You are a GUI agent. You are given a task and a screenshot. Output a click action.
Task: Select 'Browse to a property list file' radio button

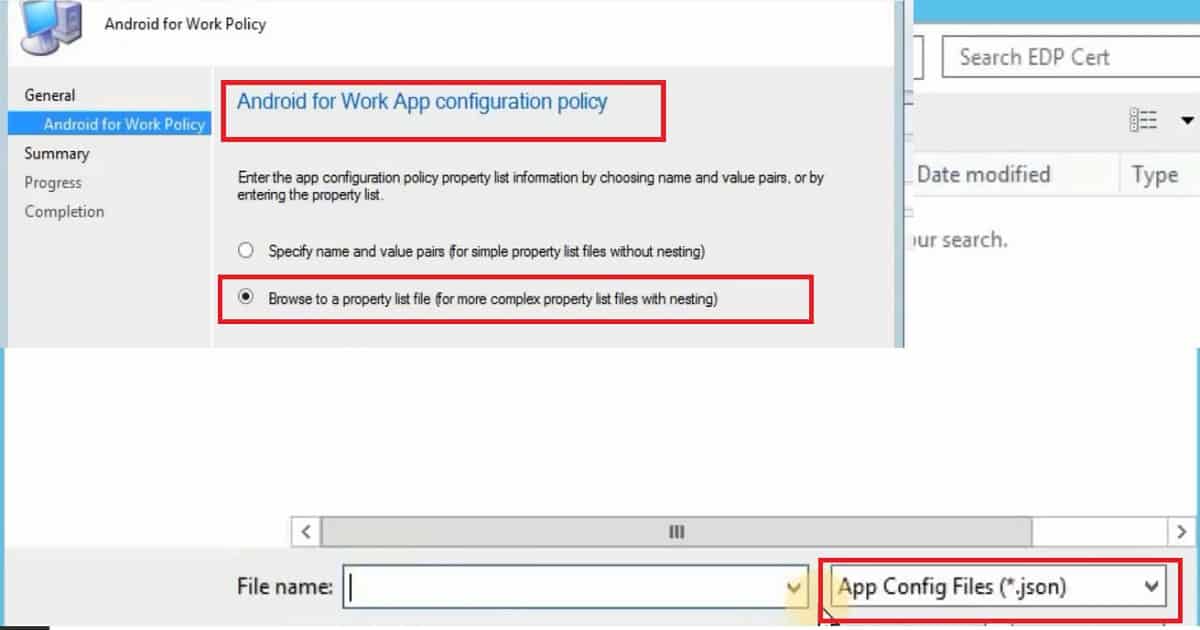tap(246, 298)
